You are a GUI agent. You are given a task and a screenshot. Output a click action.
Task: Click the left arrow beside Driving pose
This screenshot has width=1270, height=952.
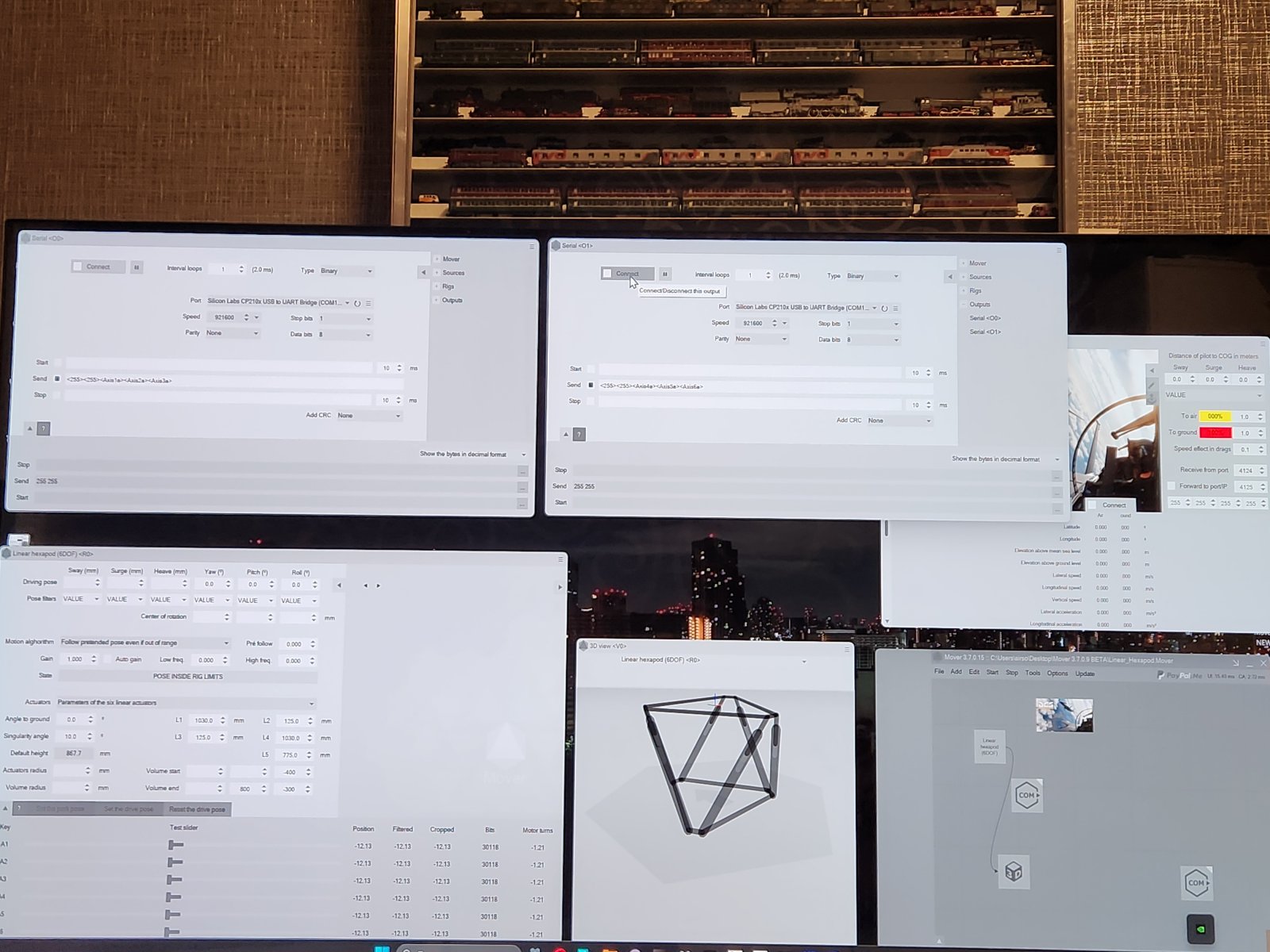[x=339, y=585]
